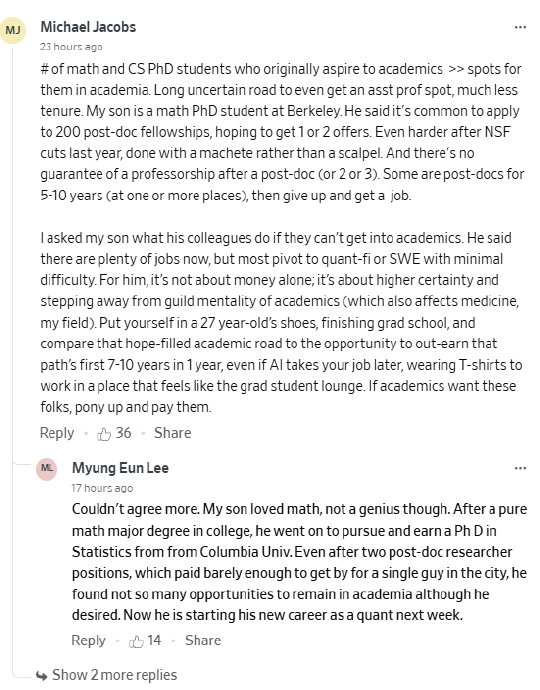The height and width of the screenshot is (690, 540).
Task: Click the reply arrow icon beside Show 2 more replies
Action: coord(42,675)
